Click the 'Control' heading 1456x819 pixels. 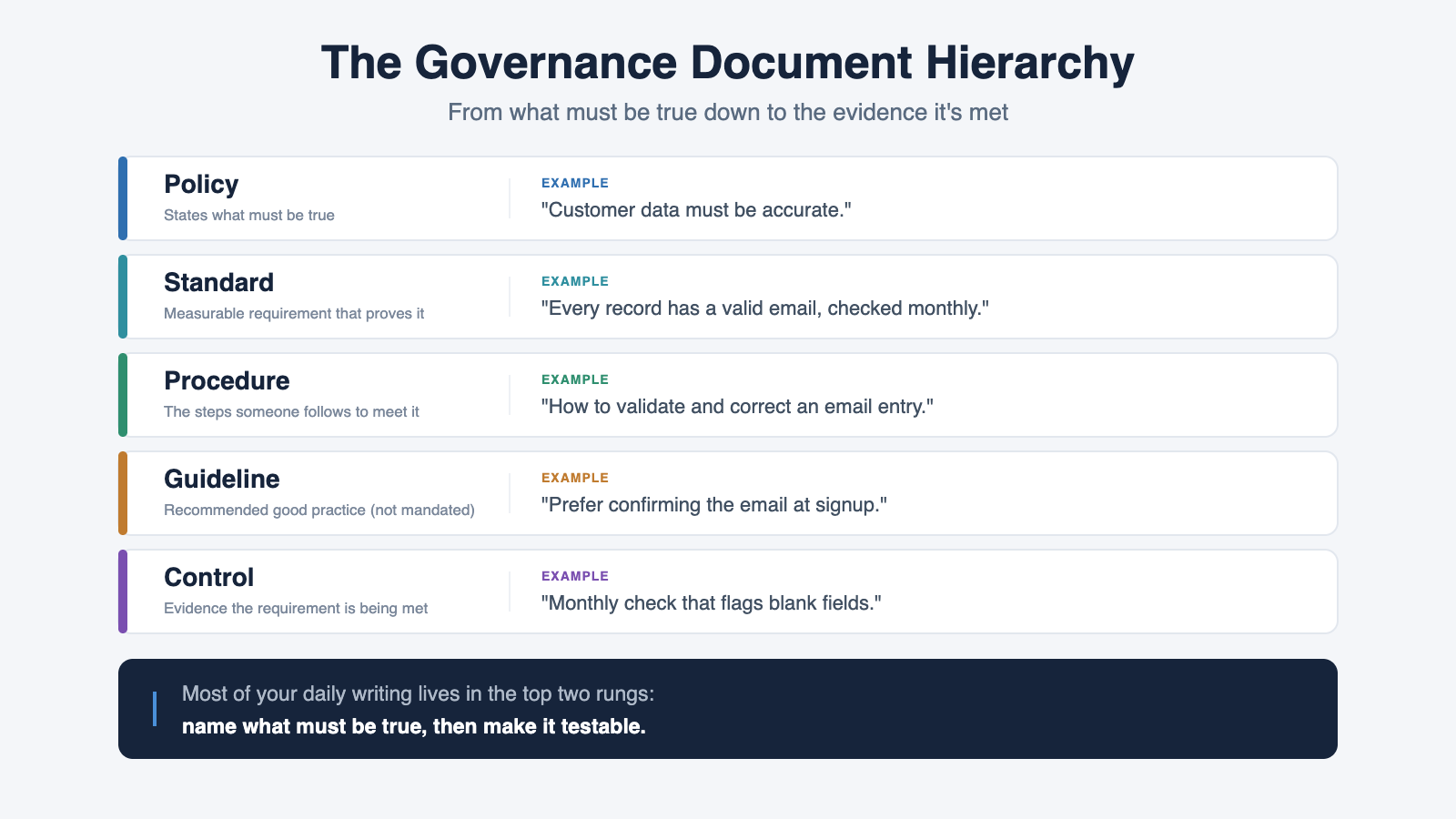208,577
